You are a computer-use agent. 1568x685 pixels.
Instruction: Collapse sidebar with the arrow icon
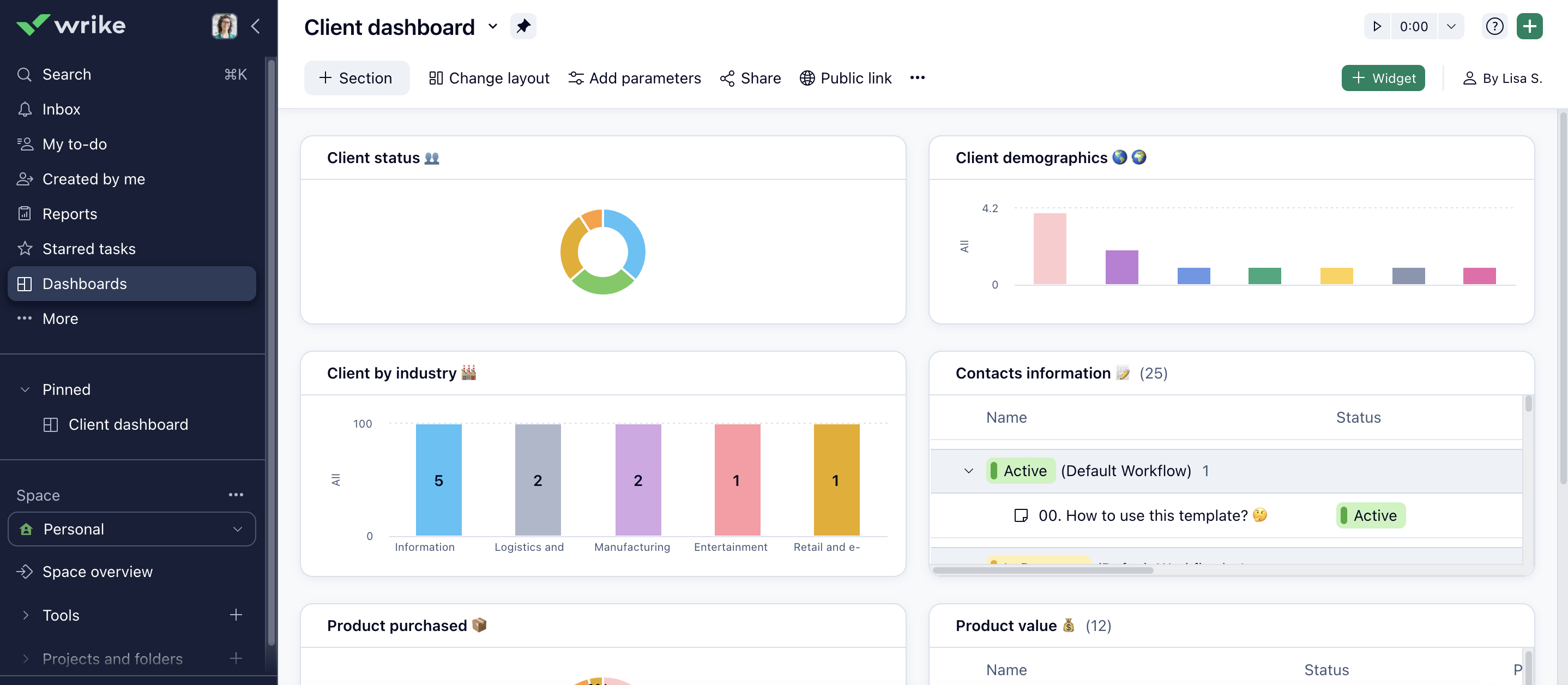tap(256, 26)
